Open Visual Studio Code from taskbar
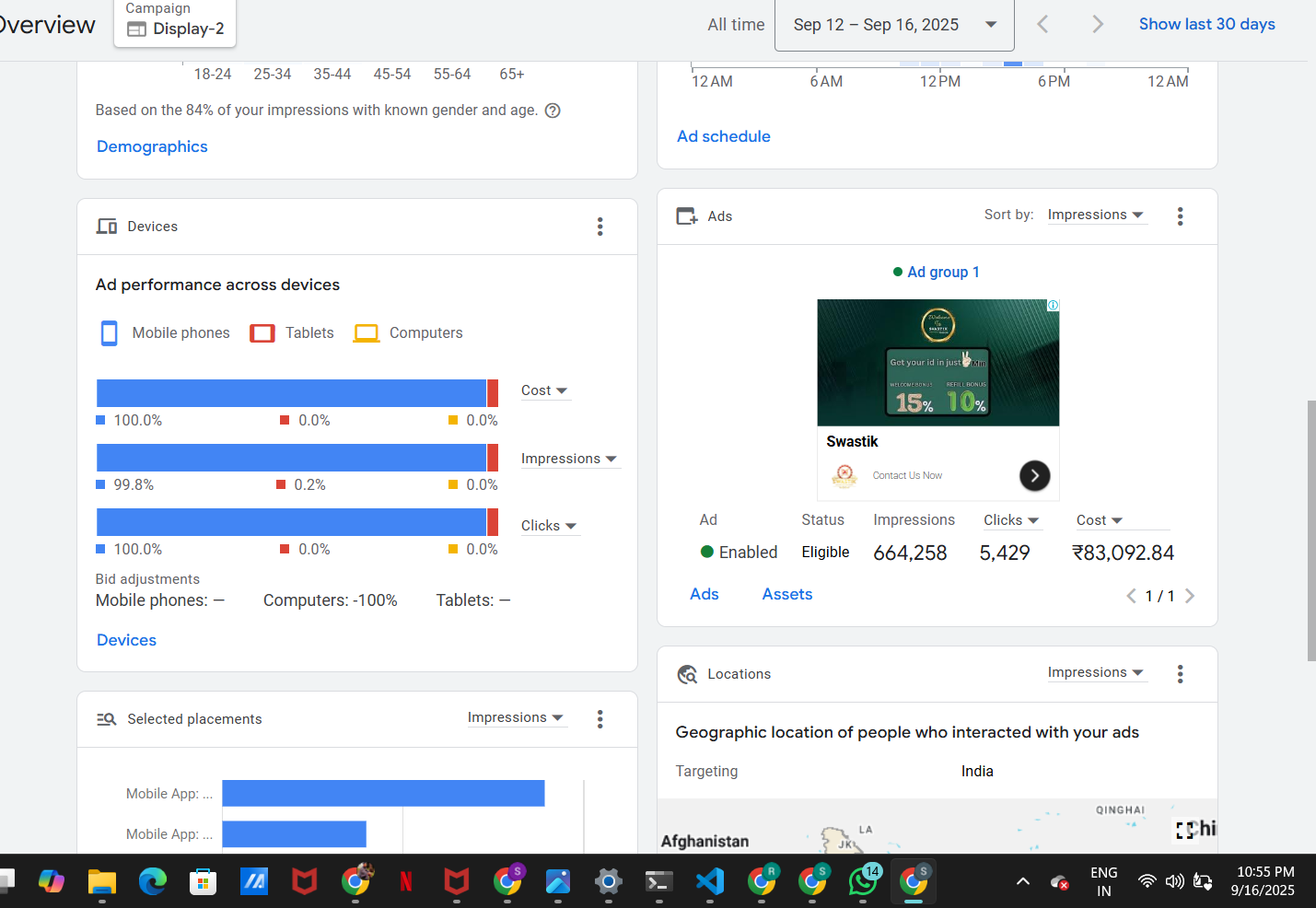Image resolution: width=1316 pixels, height=908 pixels. coord(709,882)
